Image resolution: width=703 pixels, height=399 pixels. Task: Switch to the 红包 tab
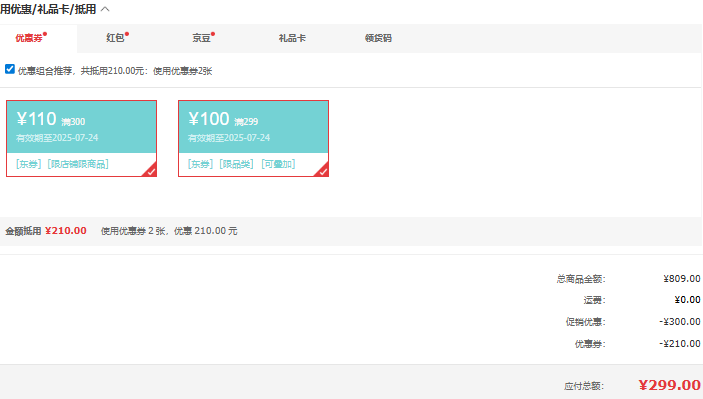coord(115,38)
